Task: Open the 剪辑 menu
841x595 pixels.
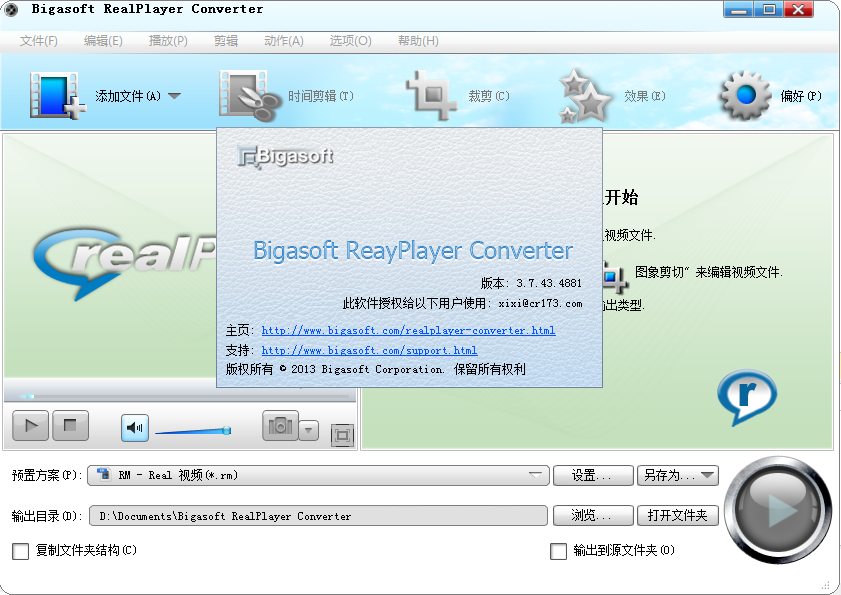Action: 226,41
